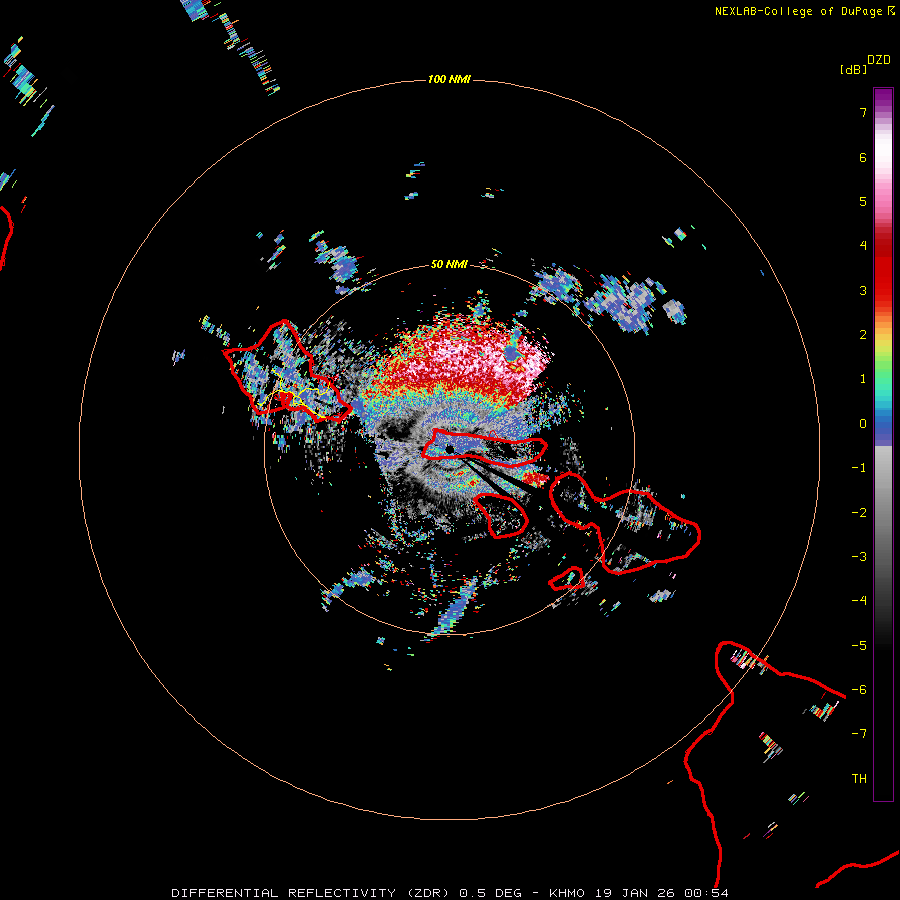Click the TH label on the legend

click(859, 778)
